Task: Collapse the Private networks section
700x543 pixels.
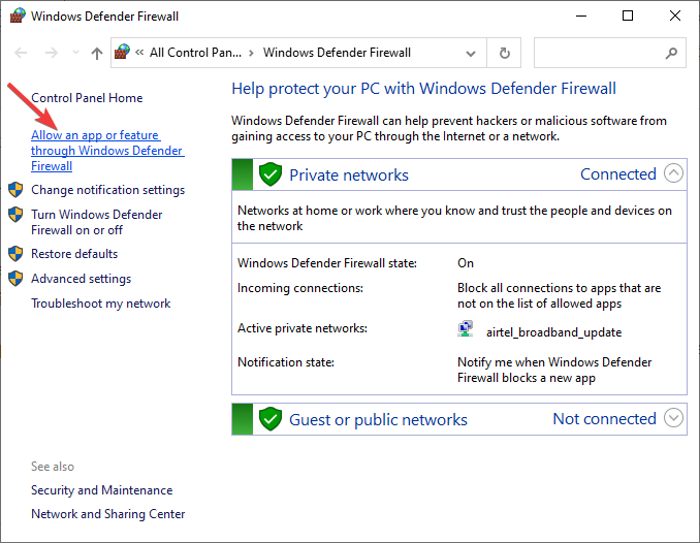Action: [x=674, y=174]
